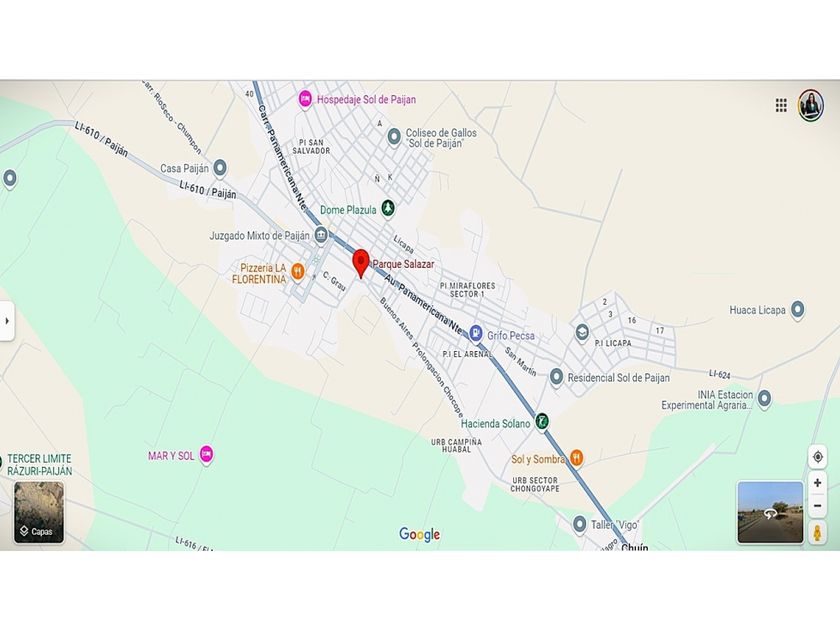Click the red Parque Salazar pin
The width and height of the screenshot is (840, 630).
pos(361,264)
